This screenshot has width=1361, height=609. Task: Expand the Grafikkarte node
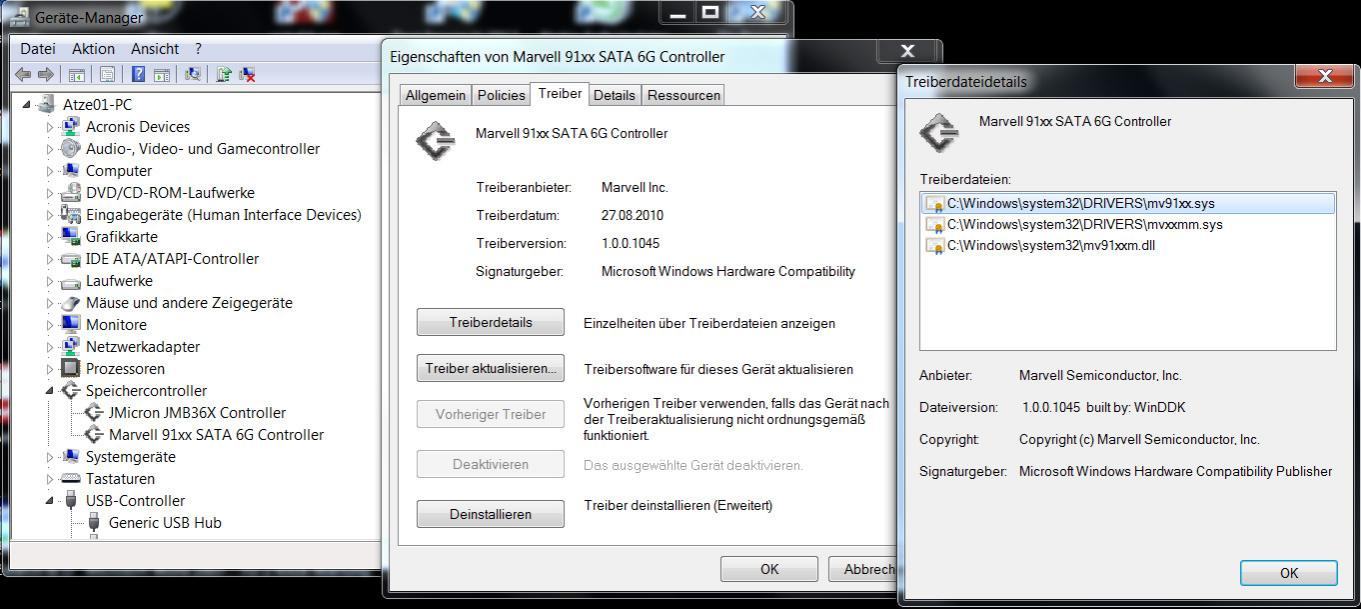tap(50, 237)
